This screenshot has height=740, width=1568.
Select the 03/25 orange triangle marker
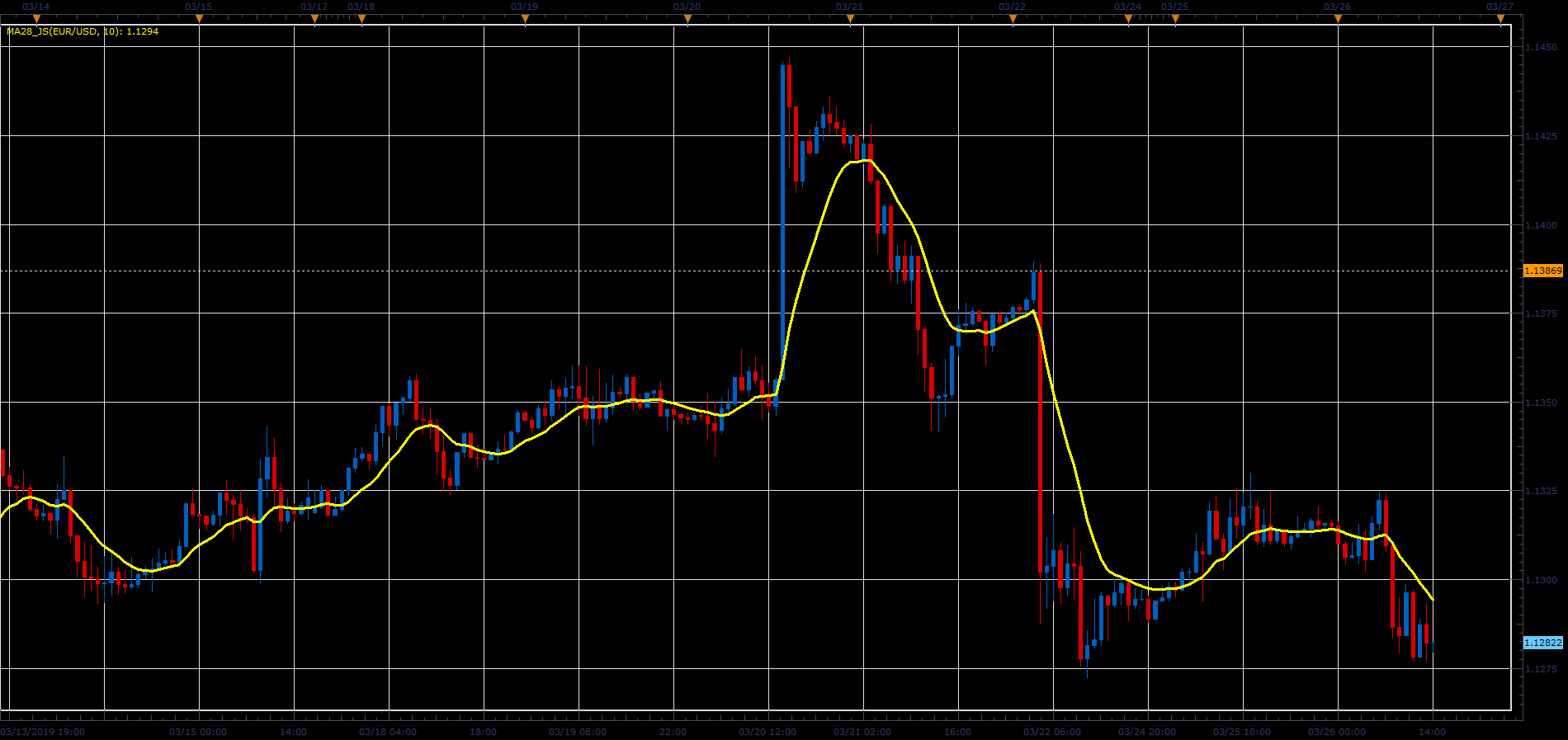click(1175, 19)
